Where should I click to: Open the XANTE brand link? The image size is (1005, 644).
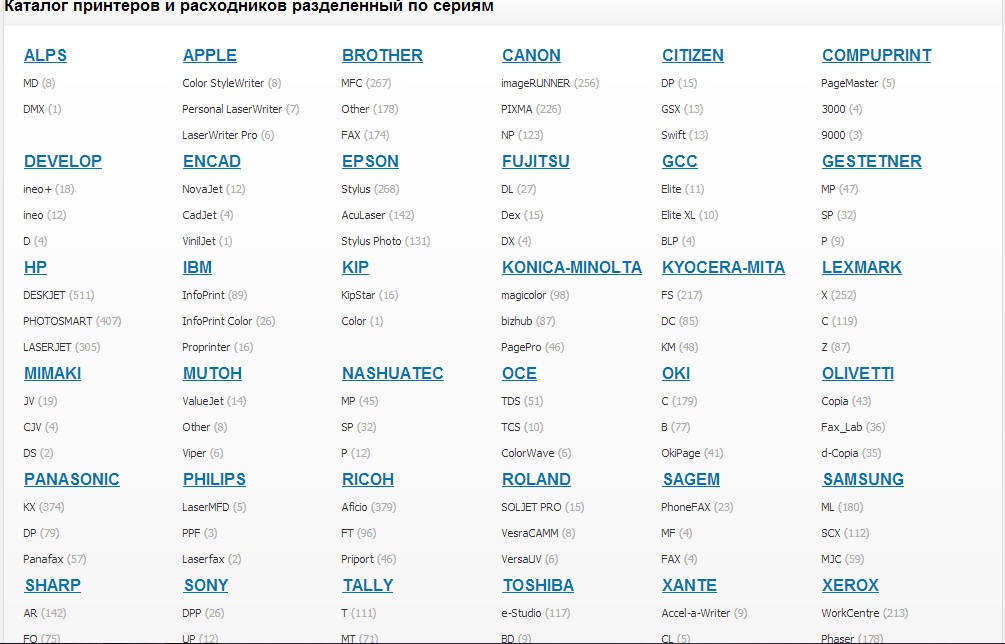pos(690,585)
